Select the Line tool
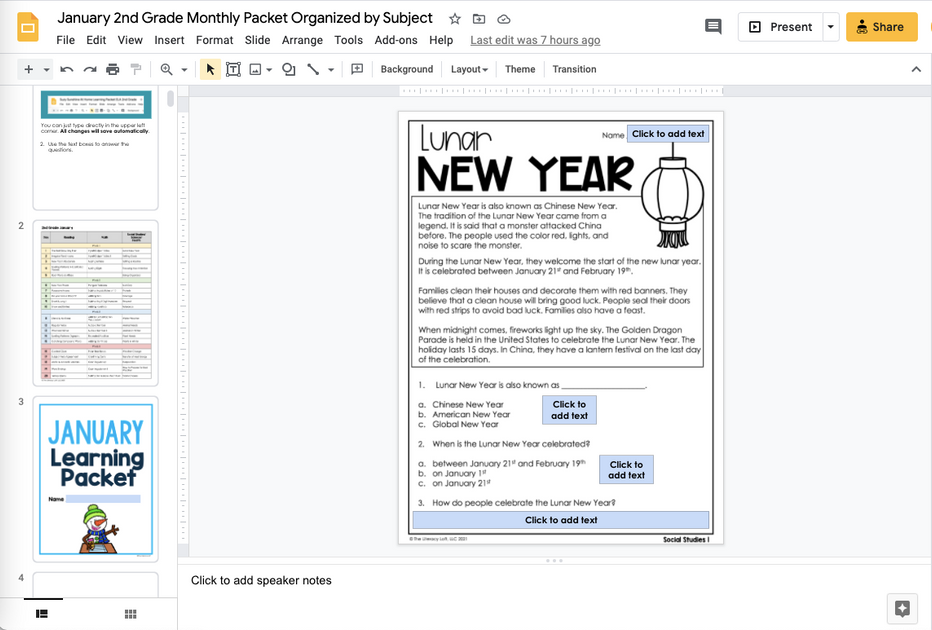932x630 pixels. coord(315,69)
